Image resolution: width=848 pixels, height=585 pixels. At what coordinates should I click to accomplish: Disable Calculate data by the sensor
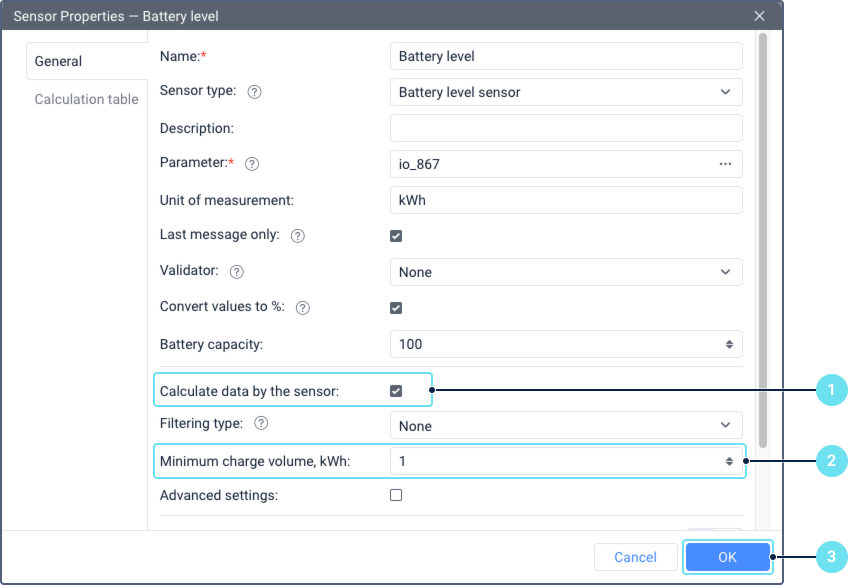[x=396, y=391]
